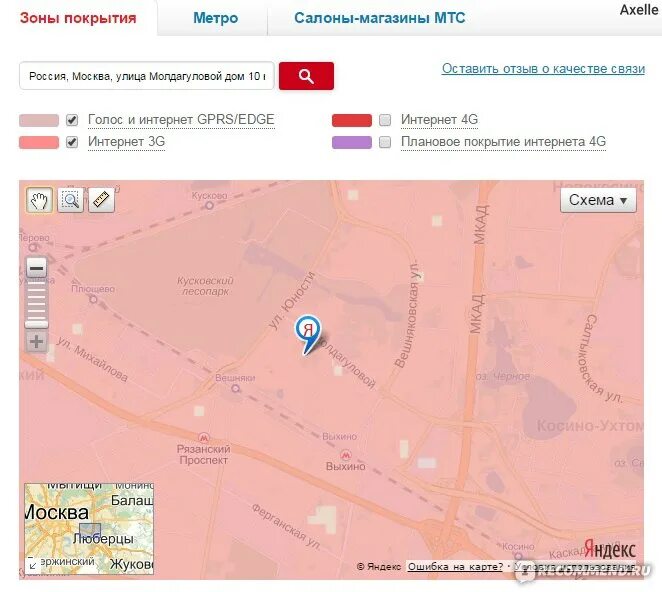
Task: Switch to the Зоны покрытия tab
Action: (78, 18)
